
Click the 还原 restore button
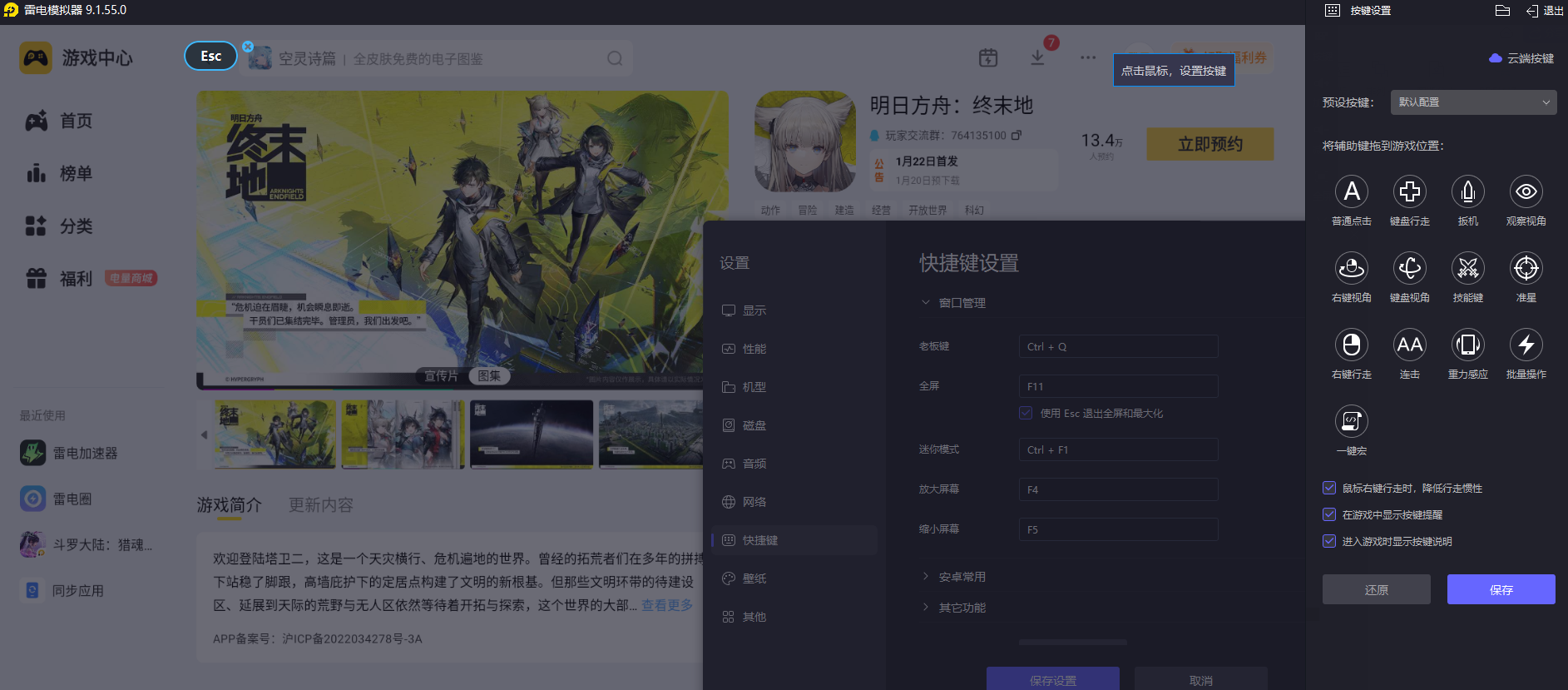pos(1376,589)
